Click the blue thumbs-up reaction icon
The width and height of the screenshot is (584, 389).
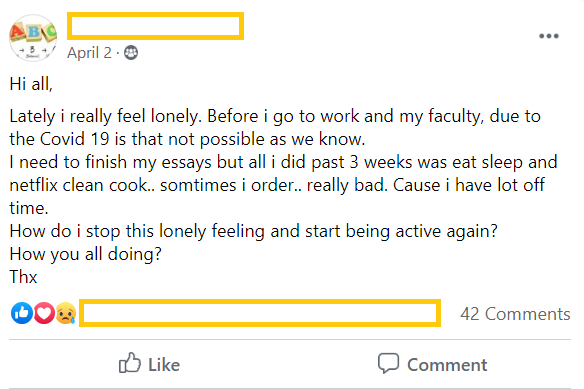click(22, 313)
